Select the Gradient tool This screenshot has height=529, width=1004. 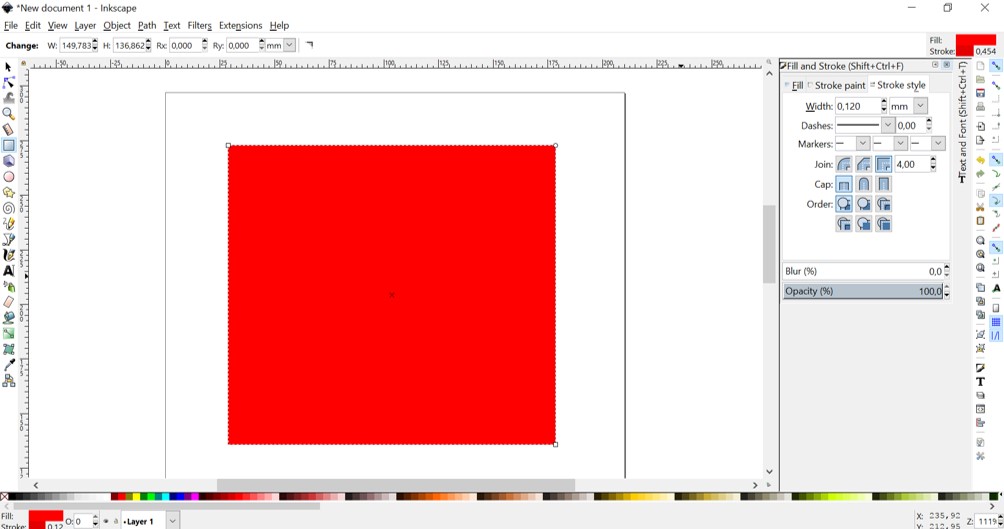(x=8, y=334)
